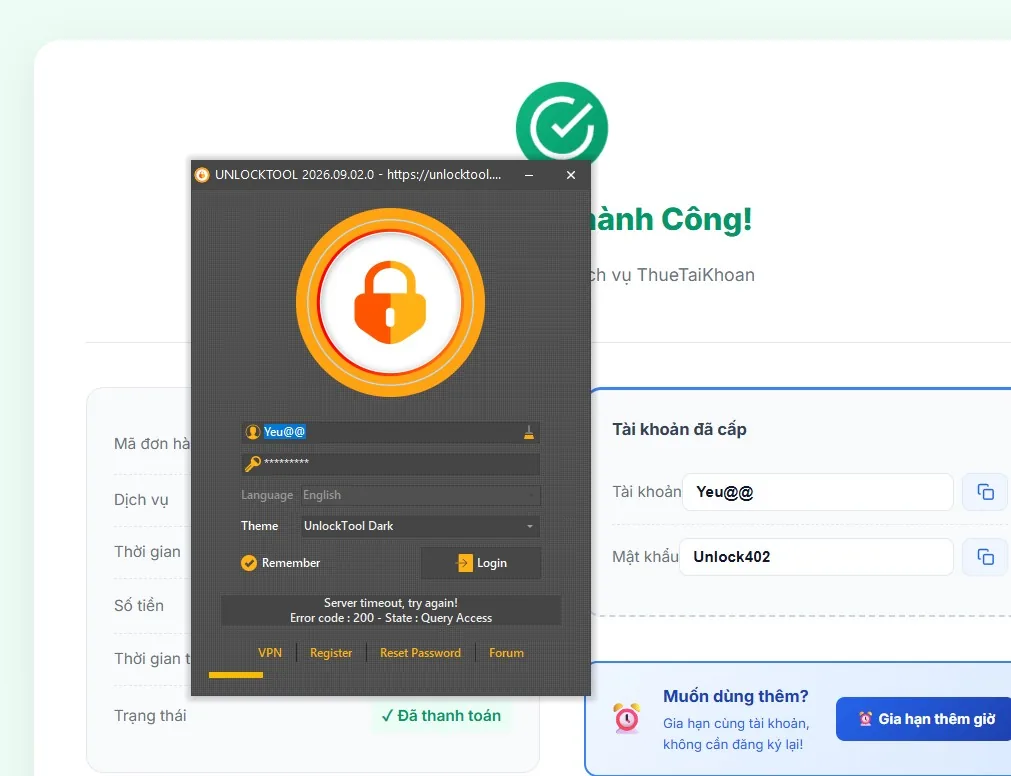Viewport: 1011px width, 776px height.
Task: Click the Login button
Action: point(481,563)
